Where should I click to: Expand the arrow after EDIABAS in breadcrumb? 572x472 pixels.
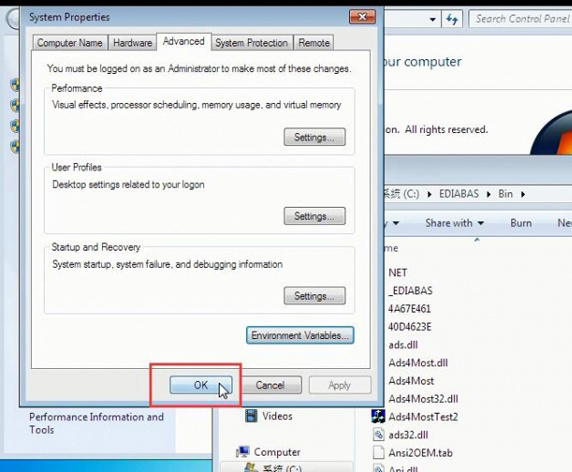489,194
